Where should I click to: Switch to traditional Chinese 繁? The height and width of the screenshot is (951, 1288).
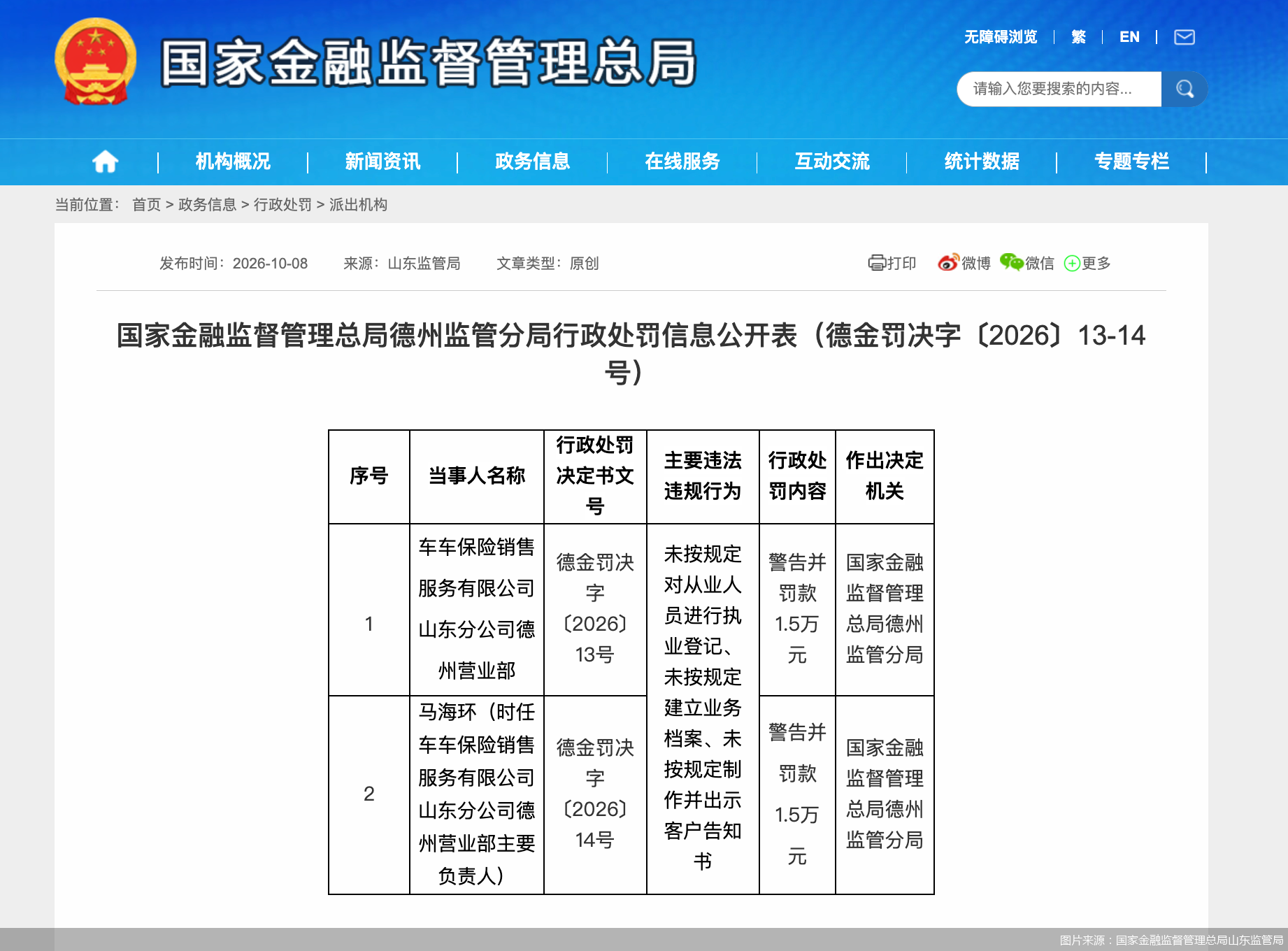(x=1079, y=37)
